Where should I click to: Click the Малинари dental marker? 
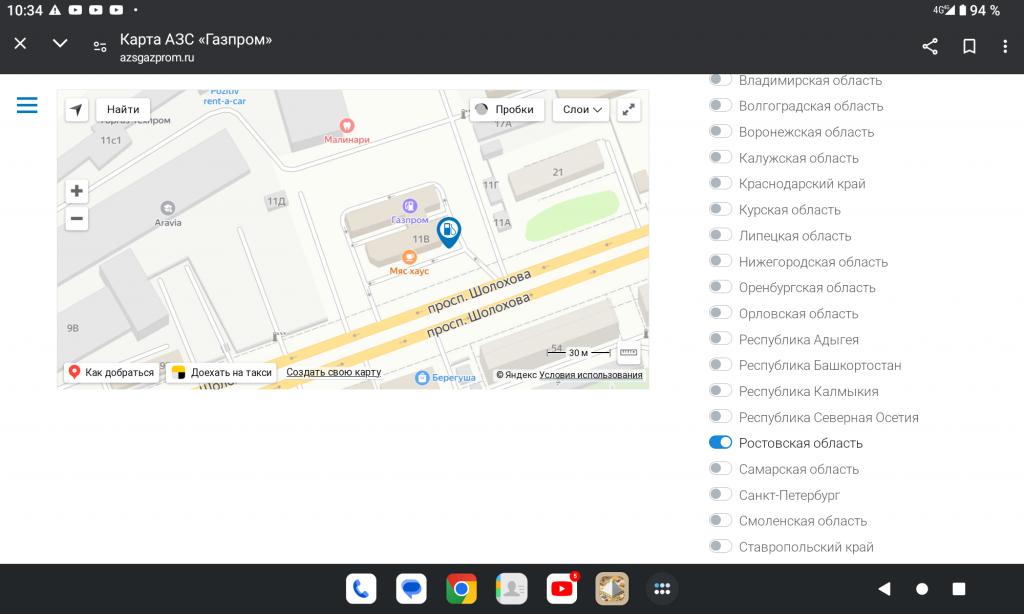(347, 125)
